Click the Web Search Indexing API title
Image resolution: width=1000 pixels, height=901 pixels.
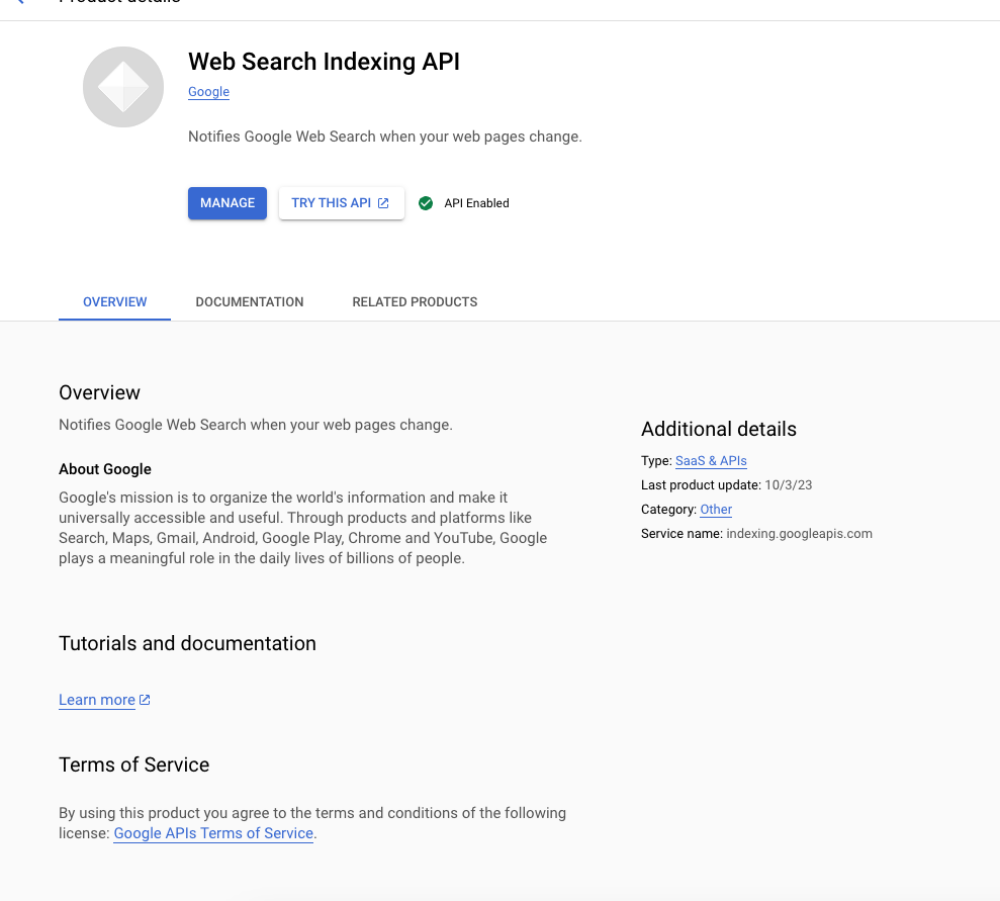tap(324, 61)
